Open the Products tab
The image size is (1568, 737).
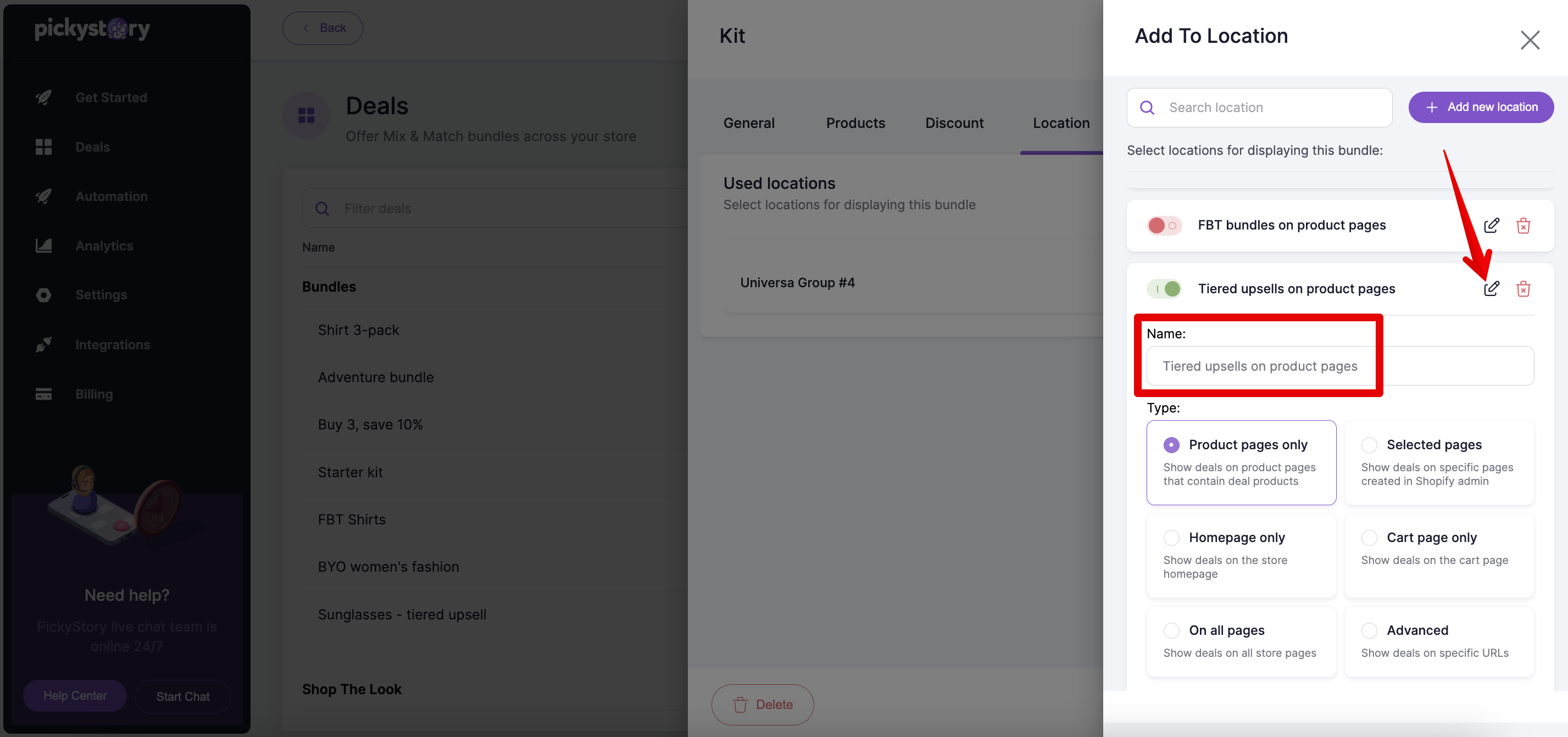click(855, 123)
